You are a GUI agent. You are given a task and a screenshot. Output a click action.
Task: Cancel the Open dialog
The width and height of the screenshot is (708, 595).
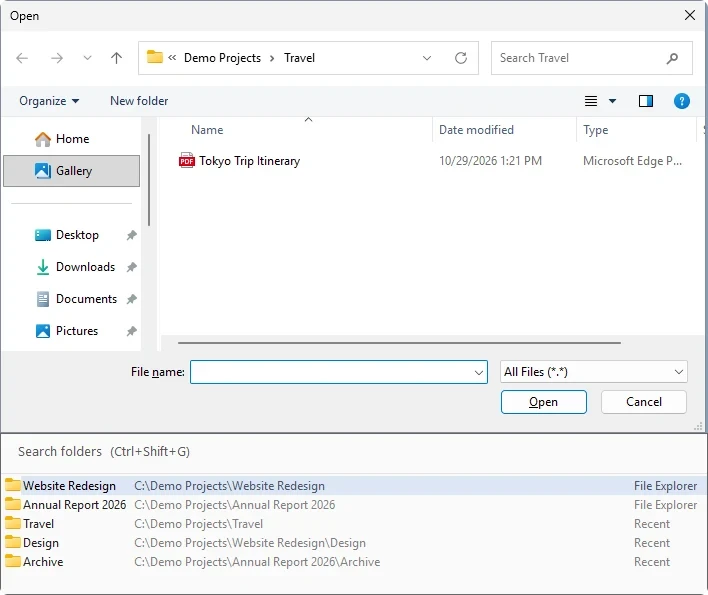coord(643,402)
